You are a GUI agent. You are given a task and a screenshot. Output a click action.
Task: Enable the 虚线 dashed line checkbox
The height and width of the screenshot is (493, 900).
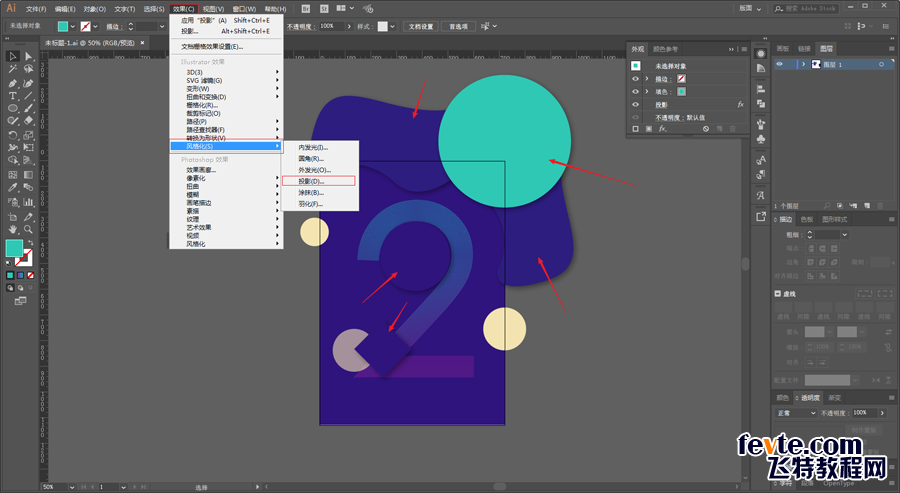click(x=778, y=293)
